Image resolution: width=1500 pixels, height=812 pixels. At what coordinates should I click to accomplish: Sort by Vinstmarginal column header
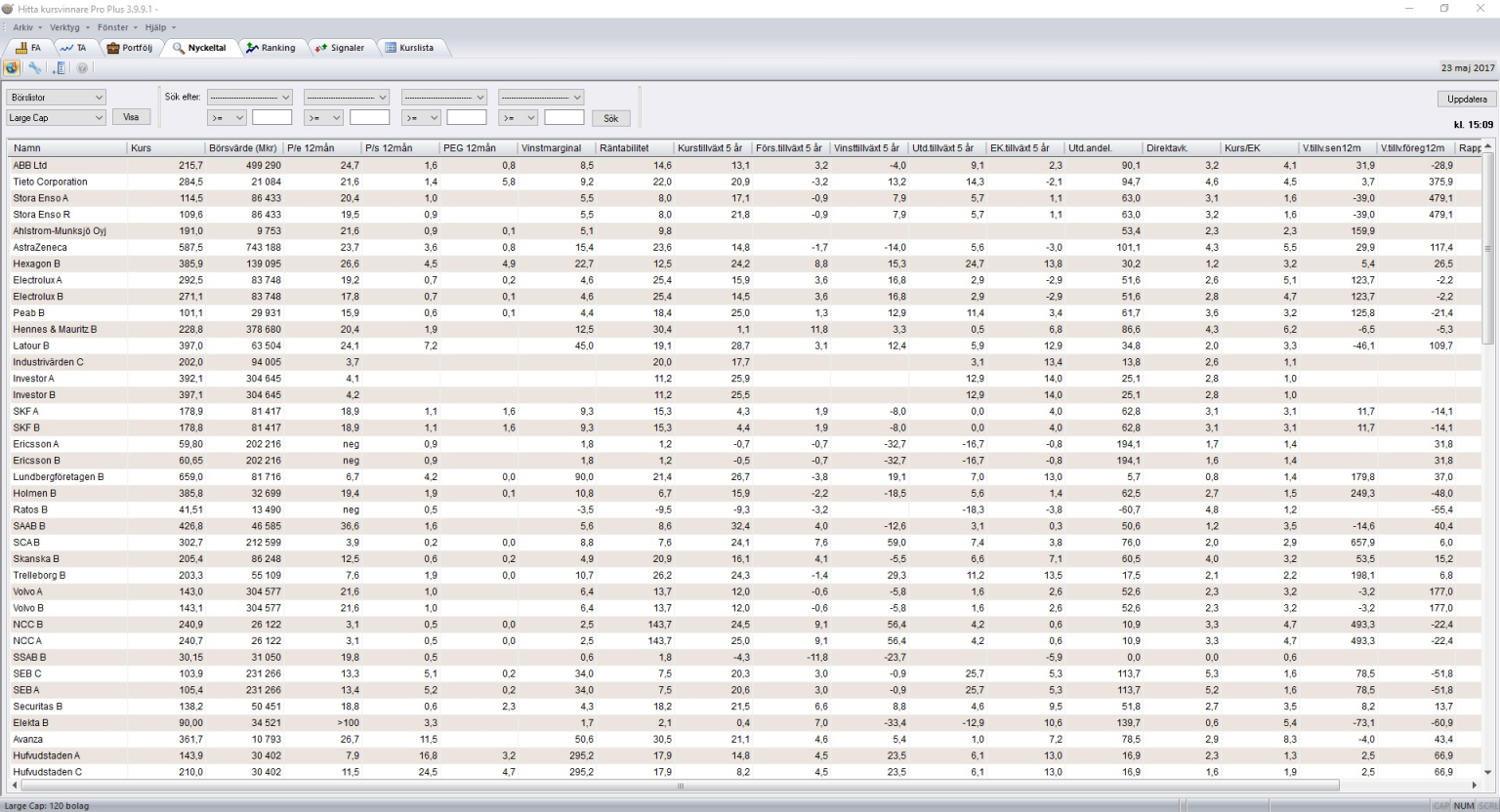coord(557,148)
